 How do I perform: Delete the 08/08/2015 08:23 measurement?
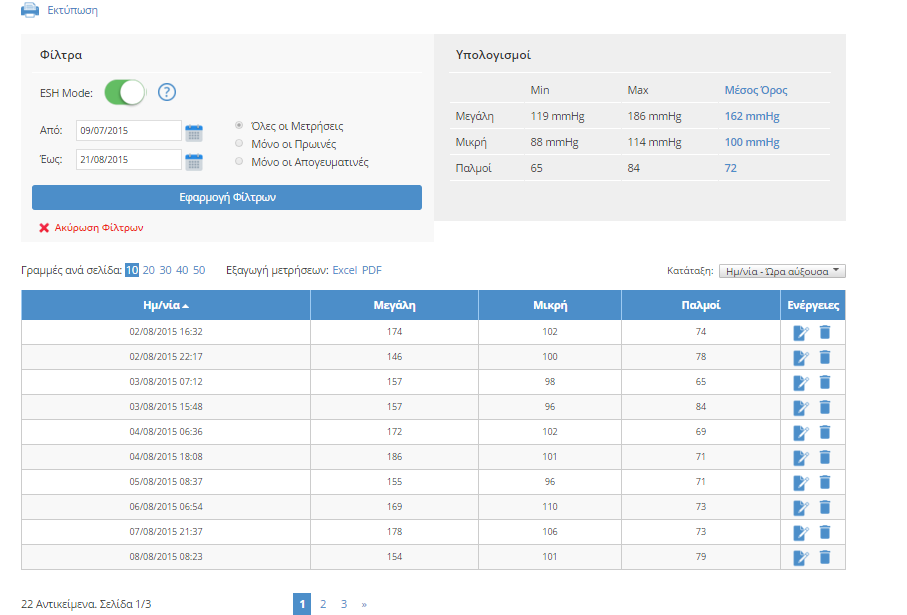tap(825, 557)
